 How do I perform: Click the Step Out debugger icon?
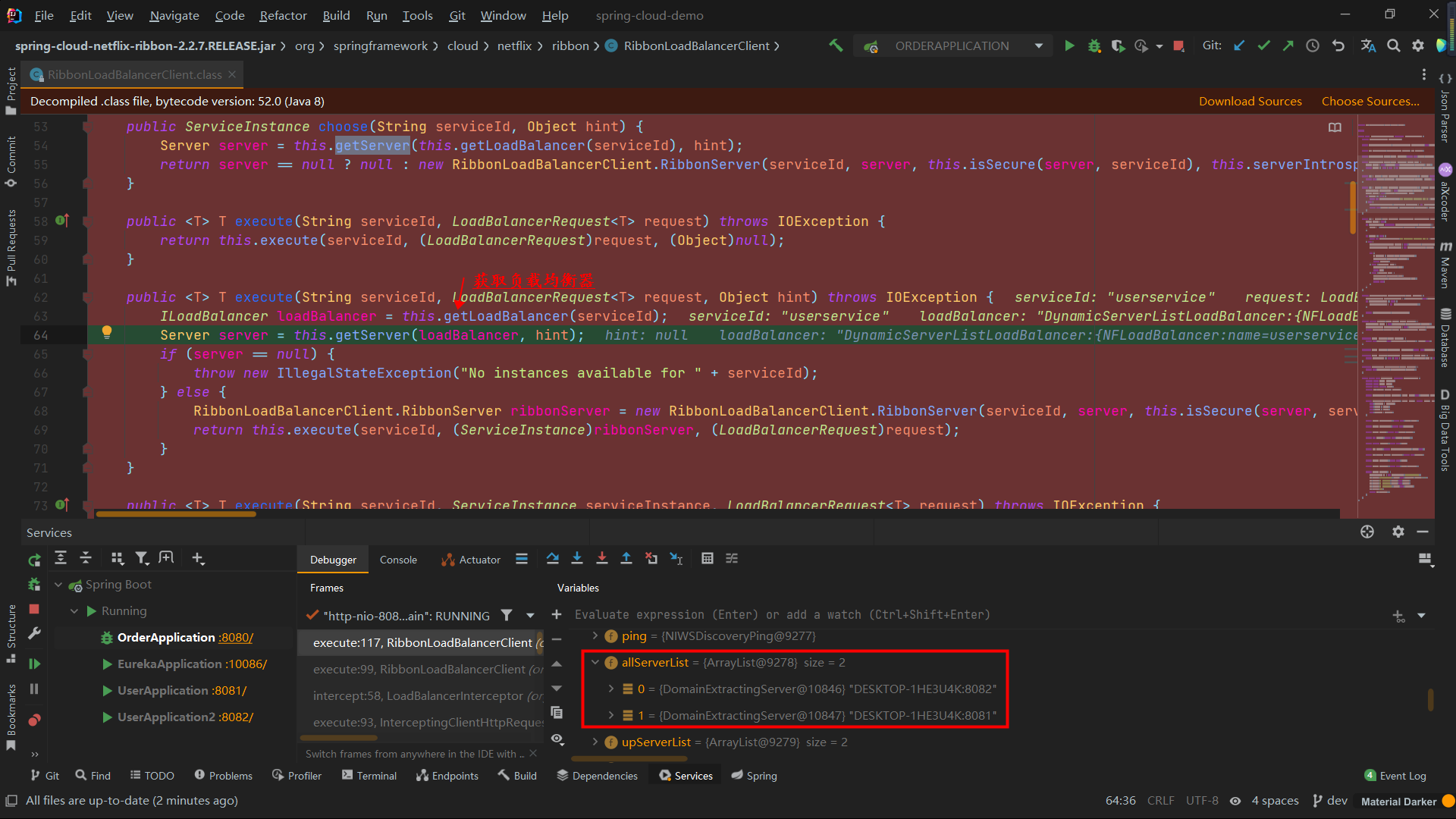pos(626,559)
